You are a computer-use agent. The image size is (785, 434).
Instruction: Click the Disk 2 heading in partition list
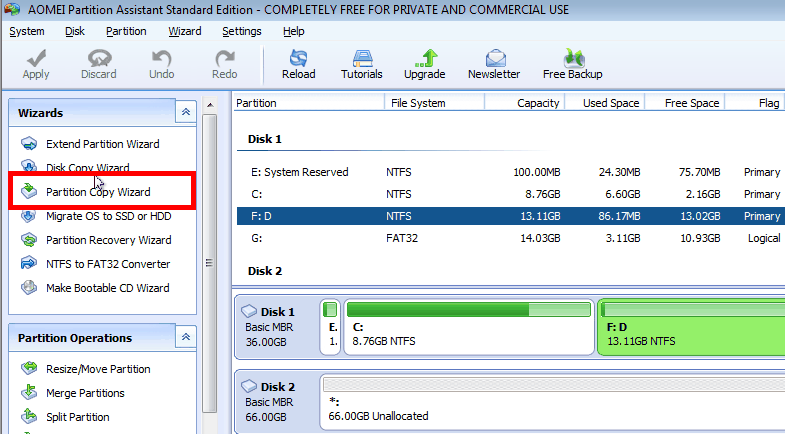[x=265, y=271]
